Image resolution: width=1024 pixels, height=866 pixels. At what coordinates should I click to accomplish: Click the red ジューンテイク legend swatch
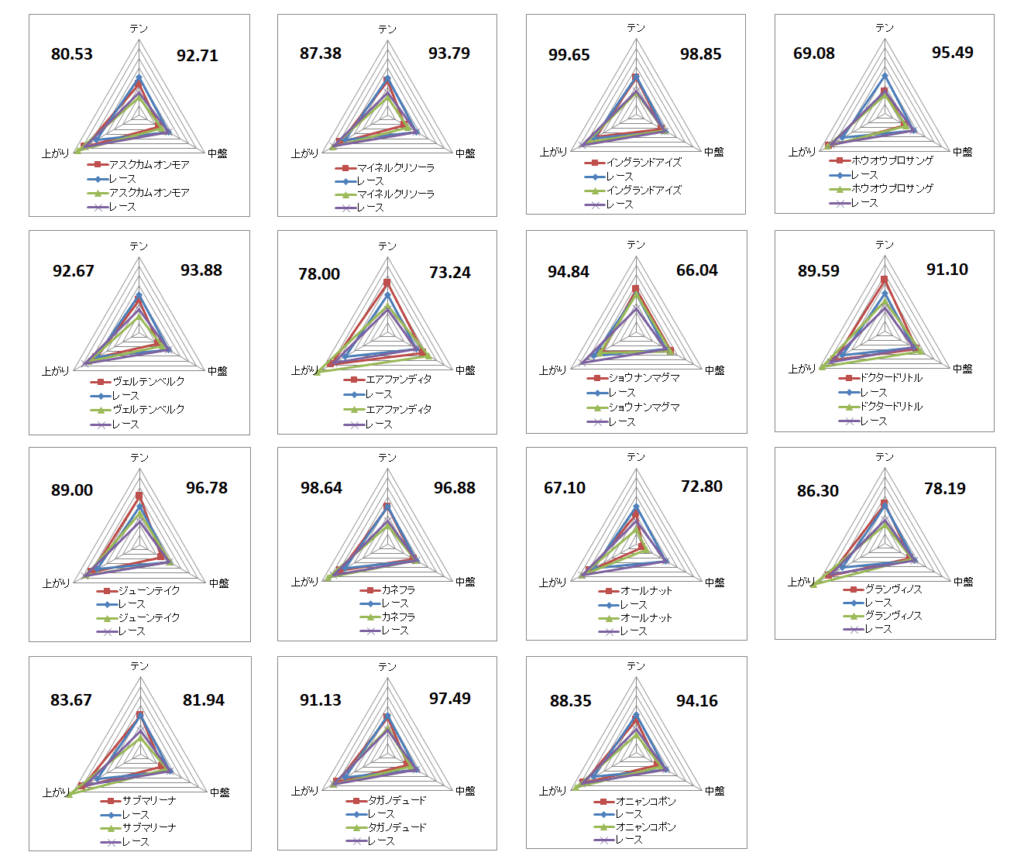pyautogui.click(x=104, y=591)
